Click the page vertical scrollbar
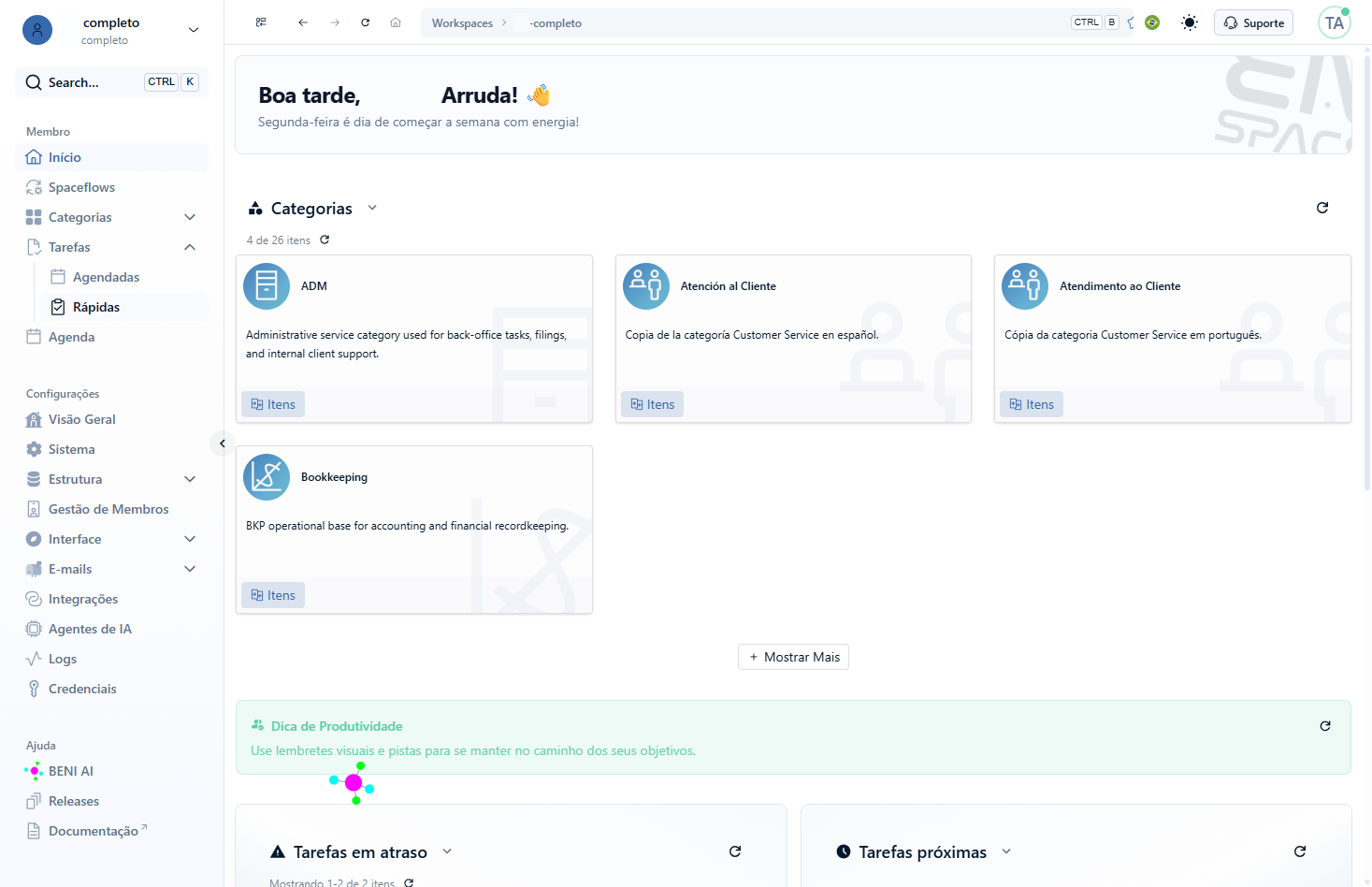 (x=1367, y=271)
